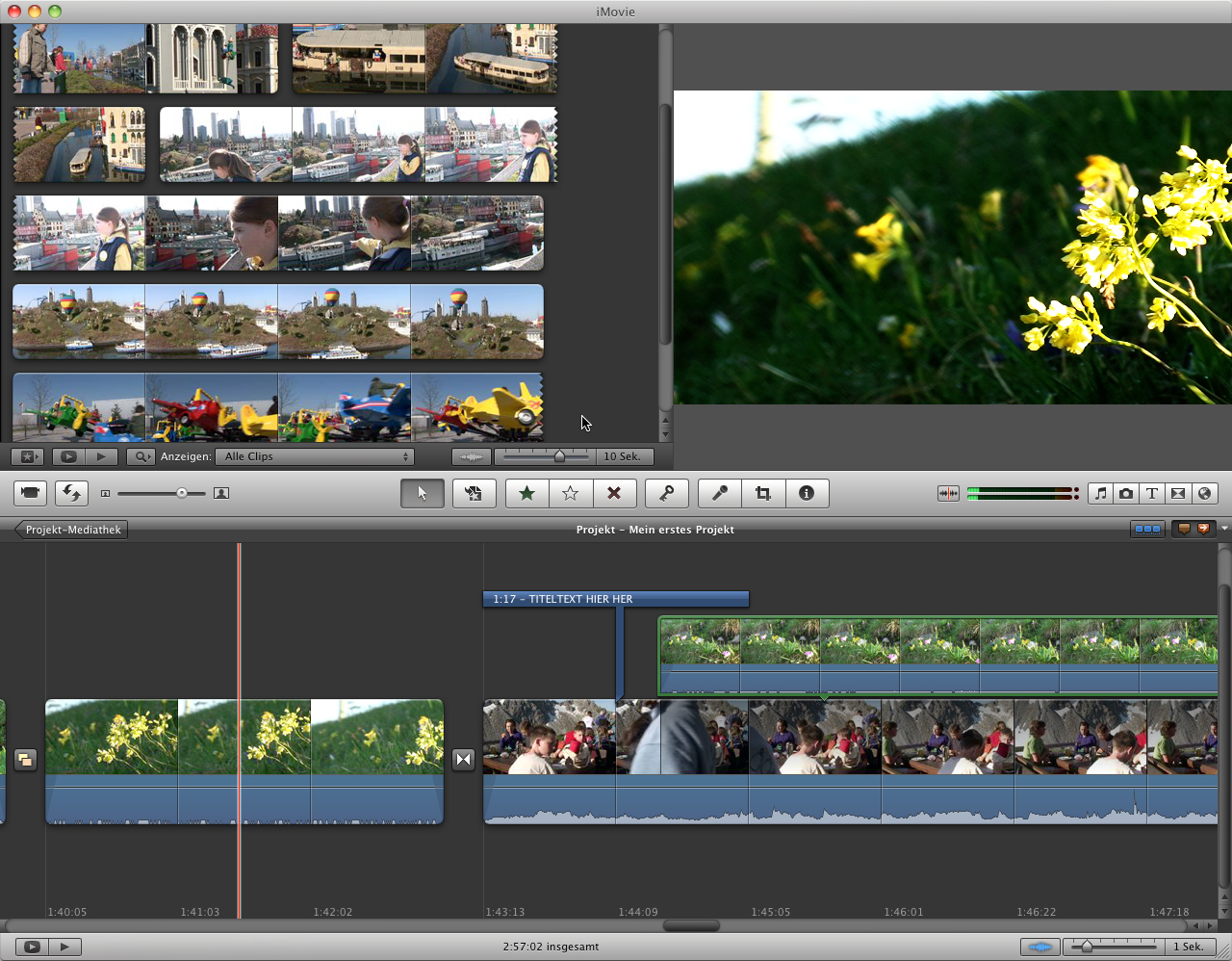Select the crop and rotate tool

point(763,493)
